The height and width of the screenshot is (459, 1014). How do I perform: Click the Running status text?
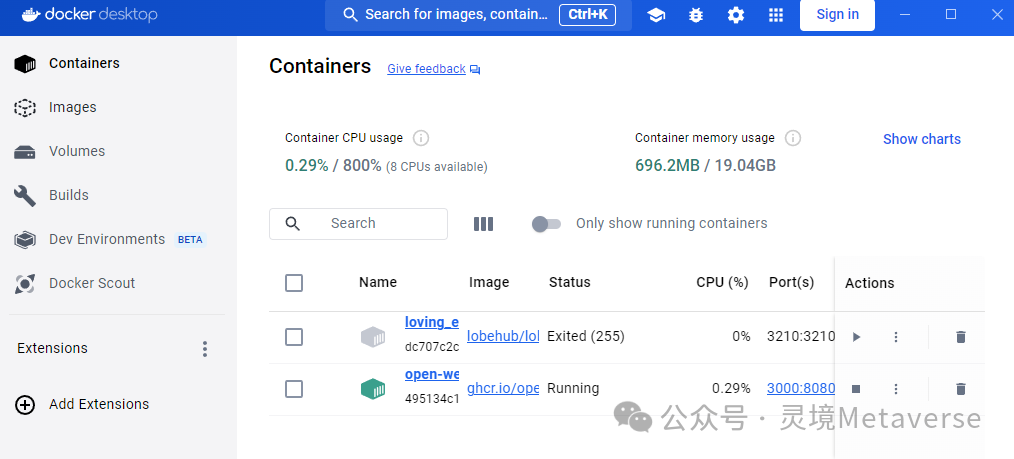[x=573, y=389]
